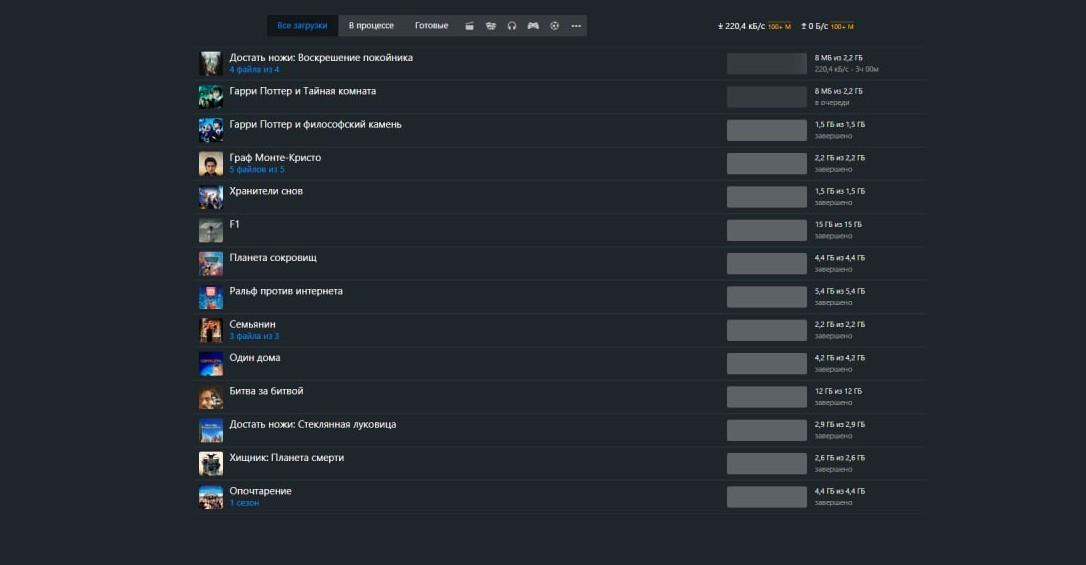The image size is (1086, 565).
Task: Switch to the Все загрузки tab
Action: click(302, 26)
